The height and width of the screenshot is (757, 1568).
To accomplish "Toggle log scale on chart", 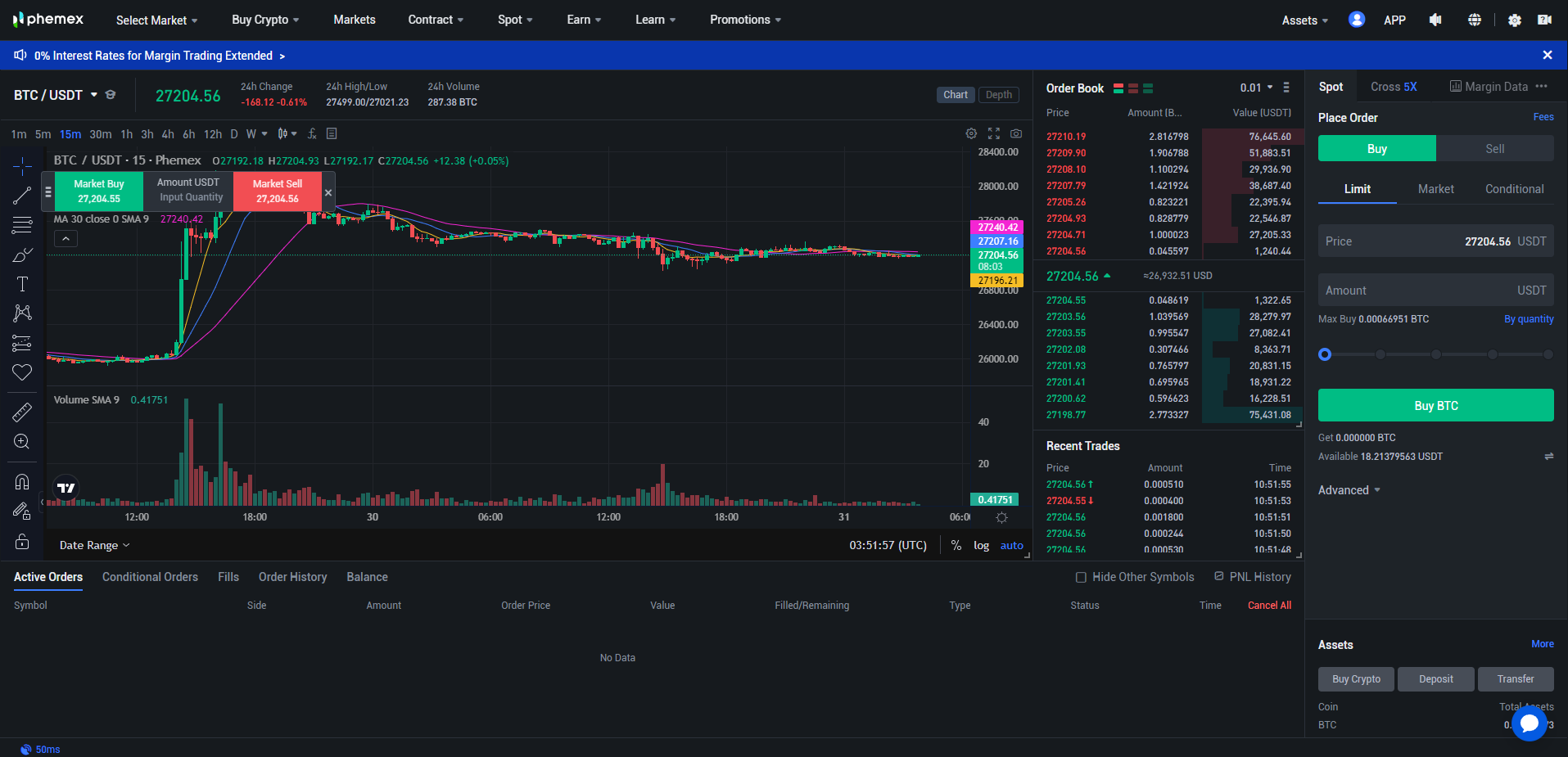I will 981,545.
